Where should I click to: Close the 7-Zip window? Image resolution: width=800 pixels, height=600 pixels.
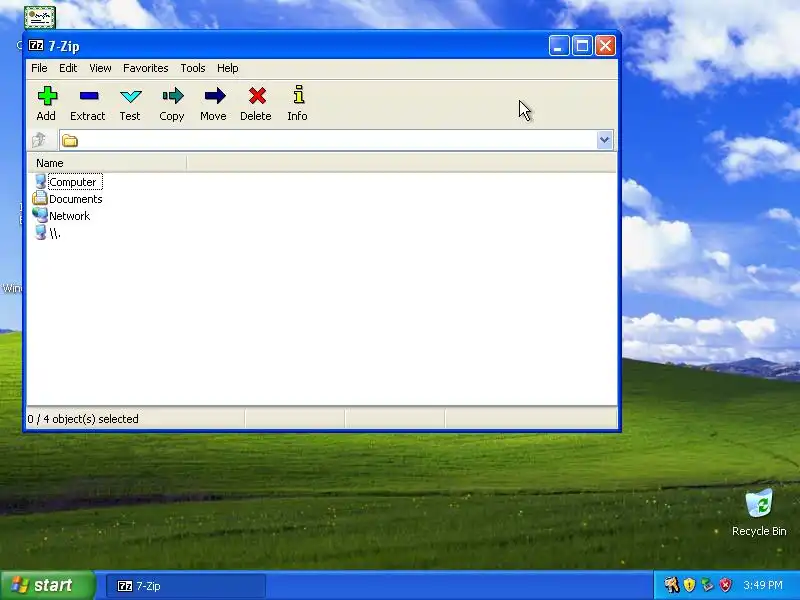pyautogui.click(x=606, y=46)
